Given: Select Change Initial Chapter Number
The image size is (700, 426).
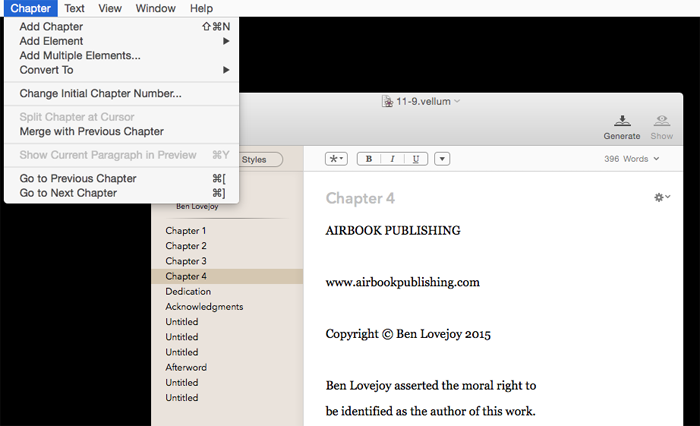Looking at the screenshot, I should [100, 94].
